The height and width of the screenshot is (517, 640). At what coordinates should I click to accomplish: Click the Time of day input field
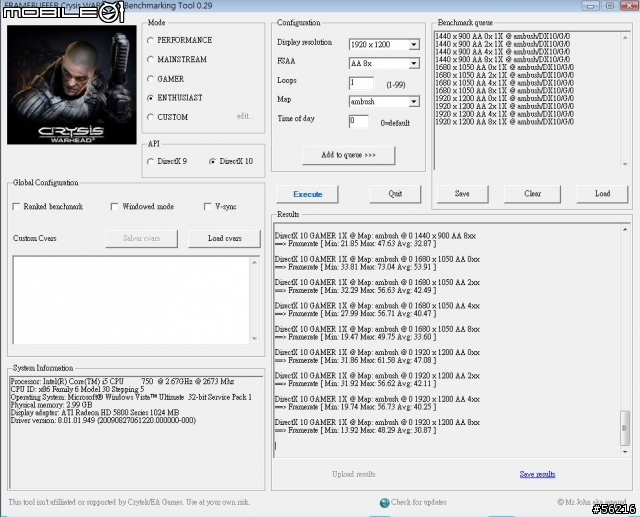tap(359, 121)
